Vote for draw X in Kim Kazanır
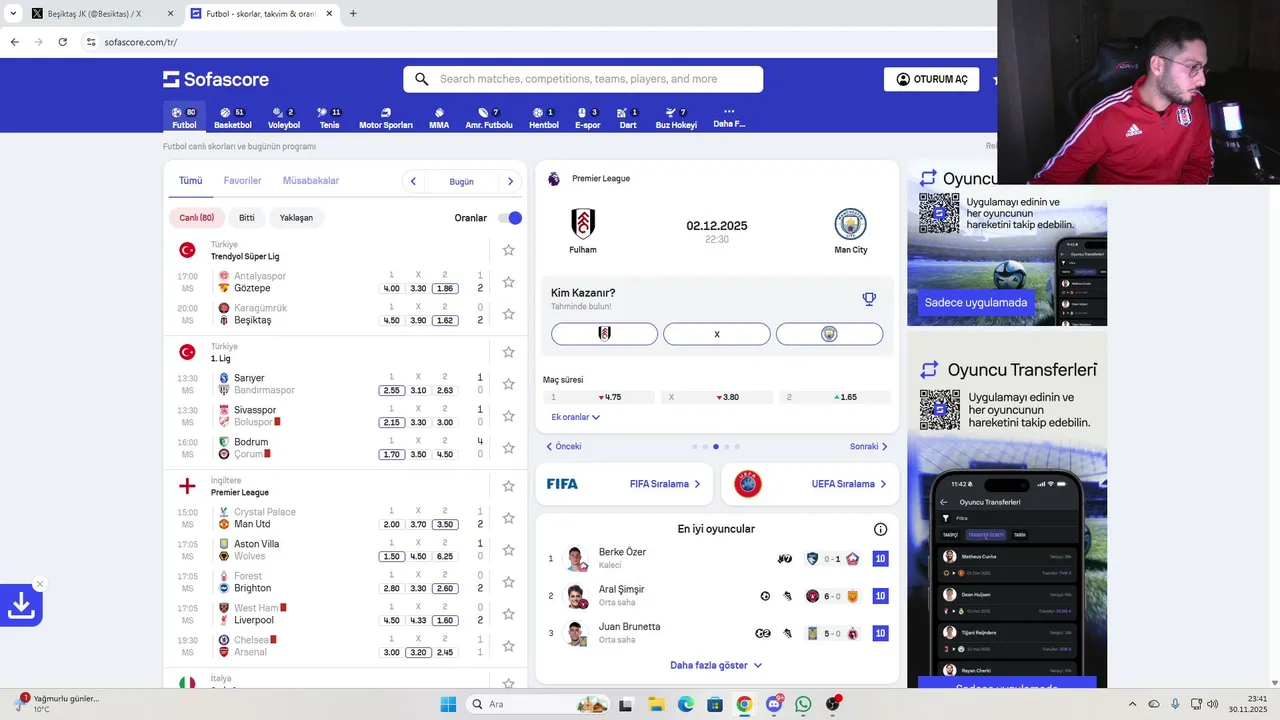This screenshot has width=1280, height=720. (717, 334)
